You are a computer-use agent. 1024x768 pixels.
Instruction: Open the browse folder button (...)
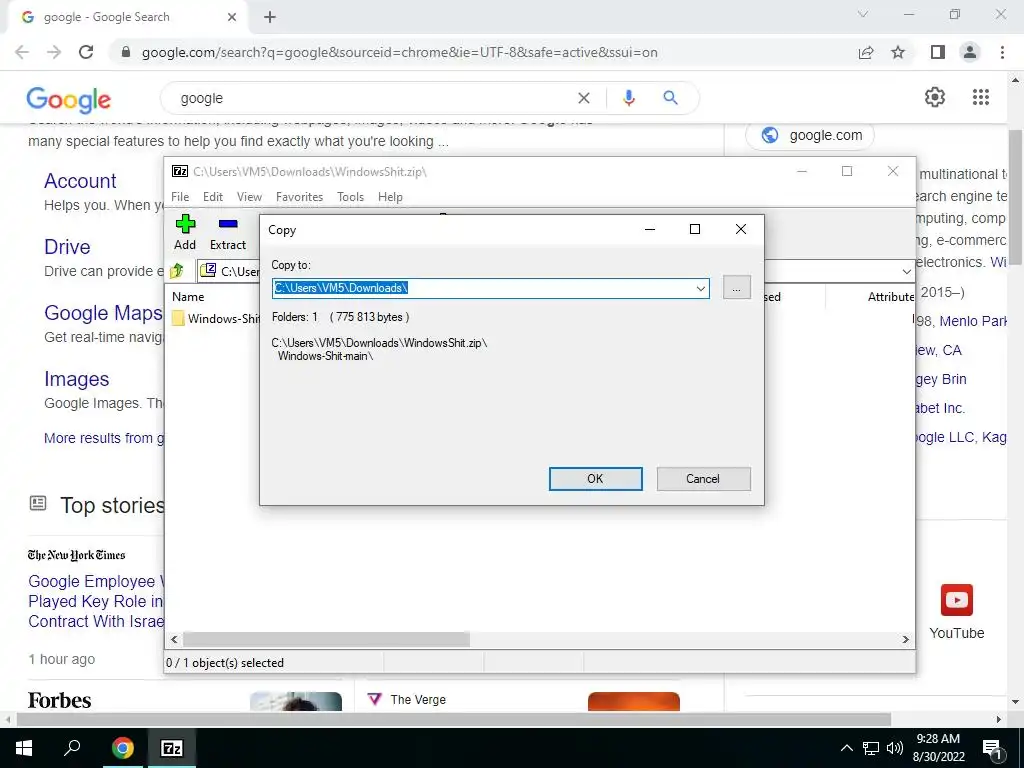click(x=737, y=288)
